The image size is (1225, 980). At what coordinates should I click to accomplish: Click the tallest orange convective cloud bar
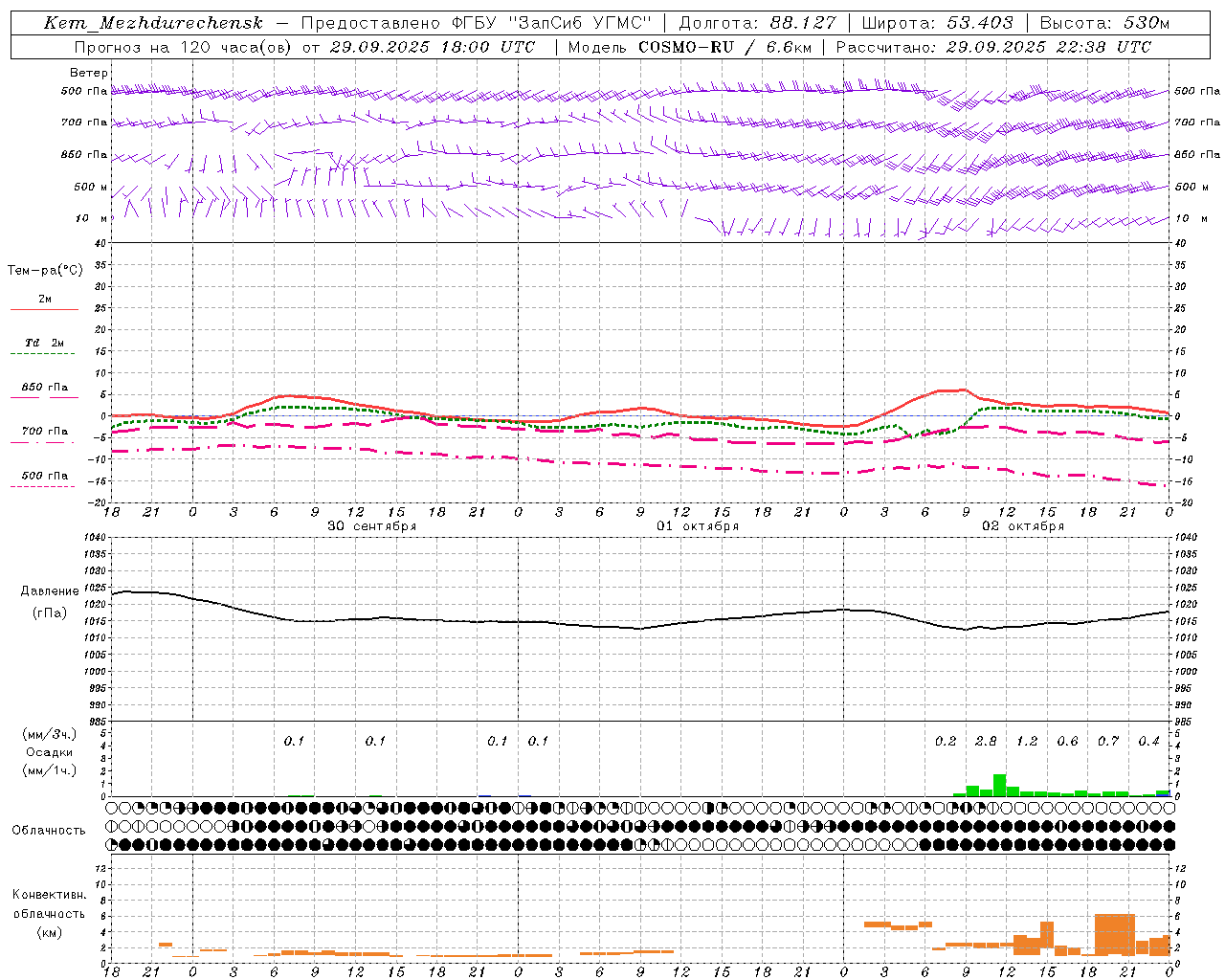click(1115, 935)
